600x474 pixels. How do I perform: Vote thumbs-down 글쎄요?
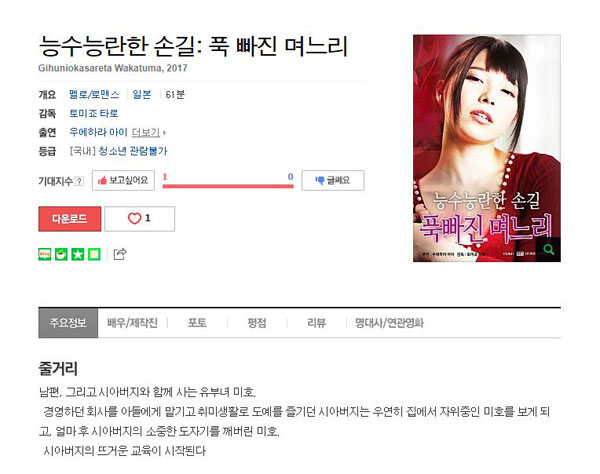pos(333,180)
